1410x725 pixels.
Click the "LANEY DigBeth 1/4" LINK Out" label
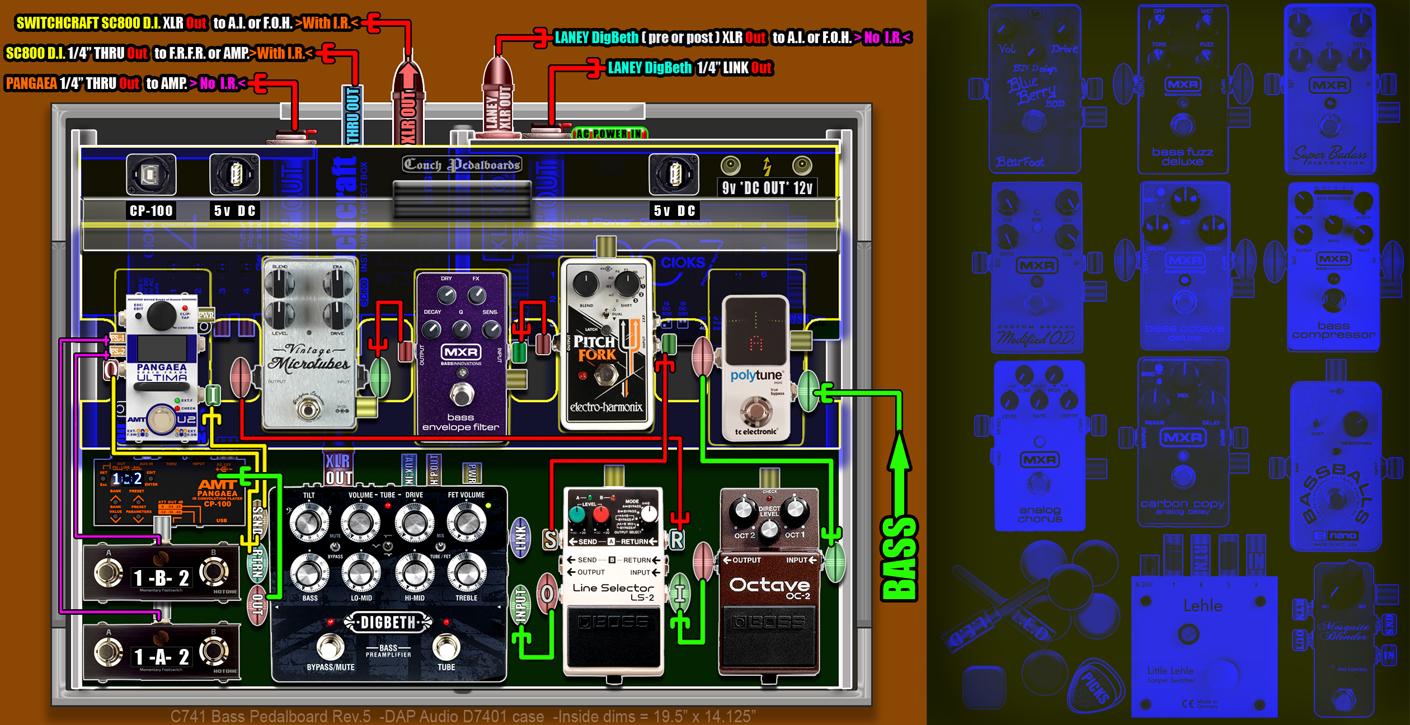690,68
